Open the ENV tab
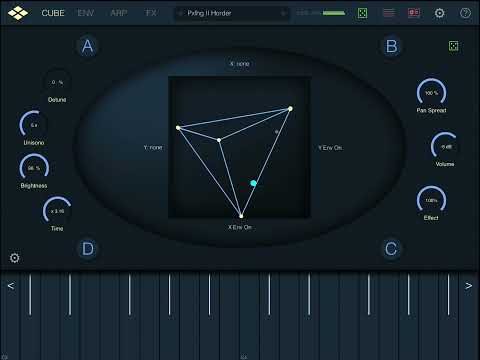This screenshot has height=360, width=480. [x=86, y=13]
